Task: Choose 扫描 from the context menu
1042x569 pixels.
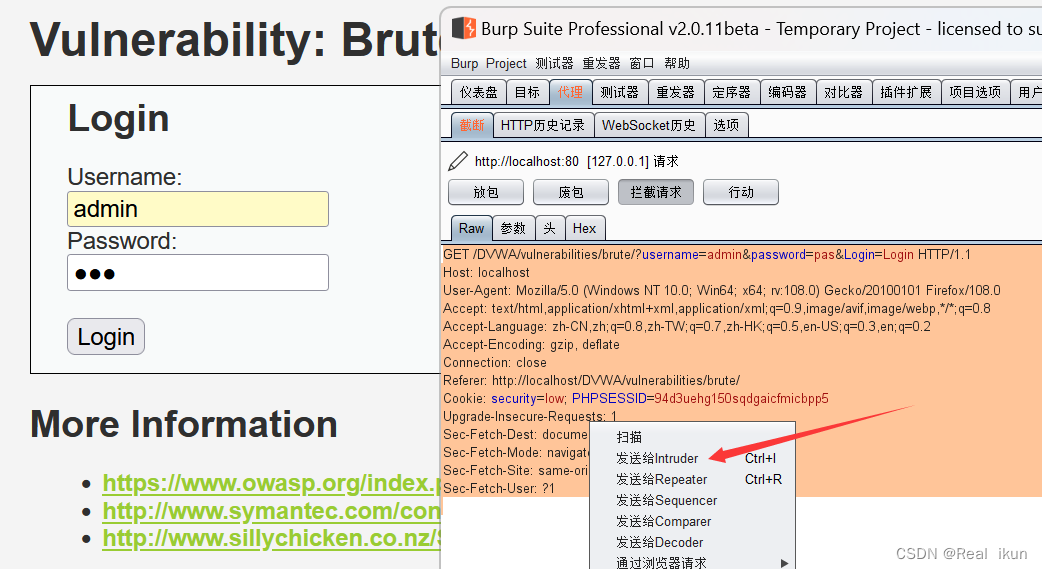Action: [x=692, y=437]
